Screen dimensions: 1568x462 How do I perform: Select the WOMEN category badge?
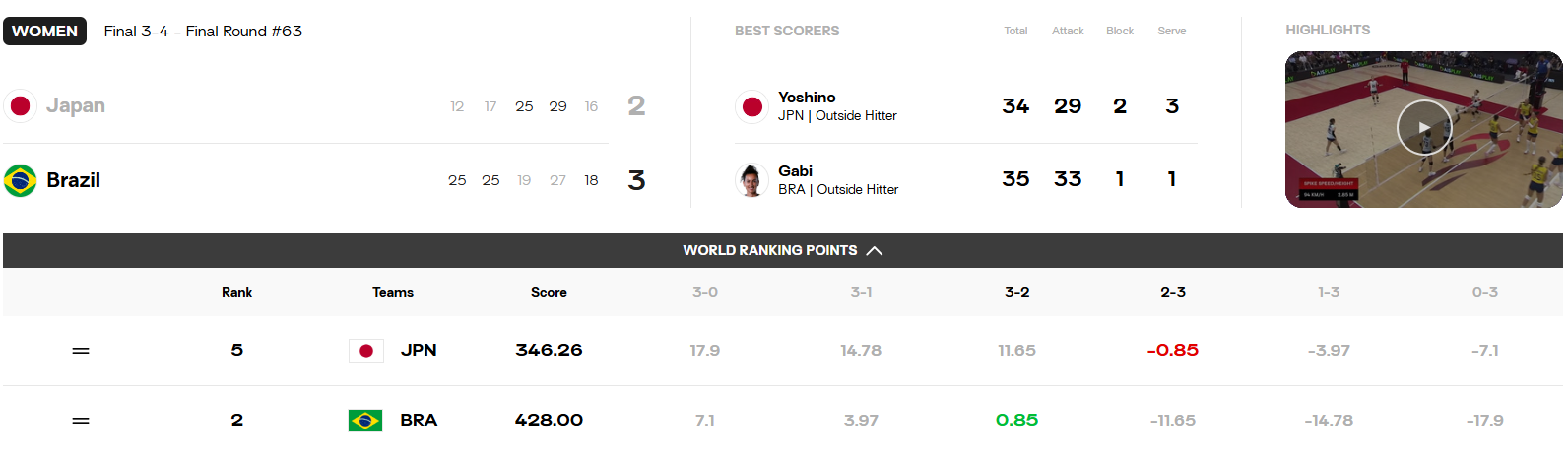coord(44,32)
